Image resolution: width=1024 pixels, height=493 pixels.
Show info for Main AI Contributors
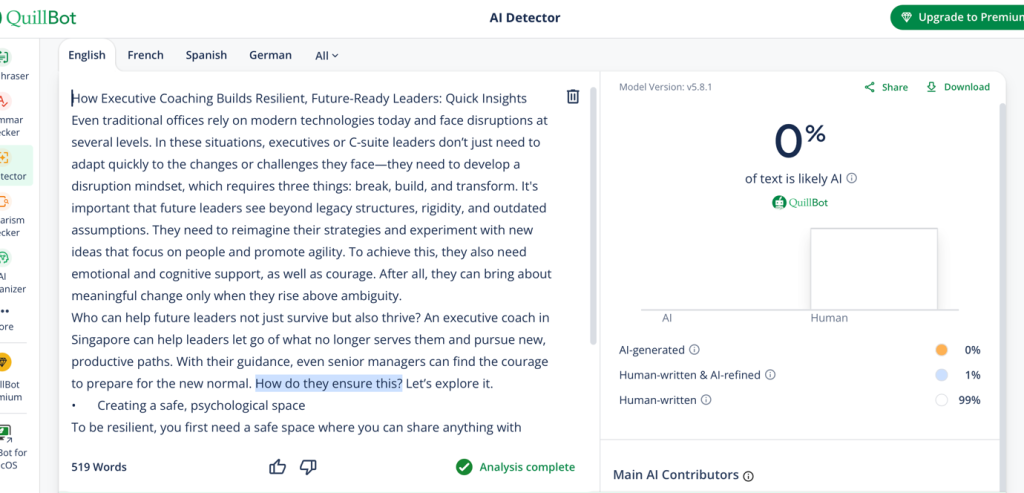click(748, 476)
